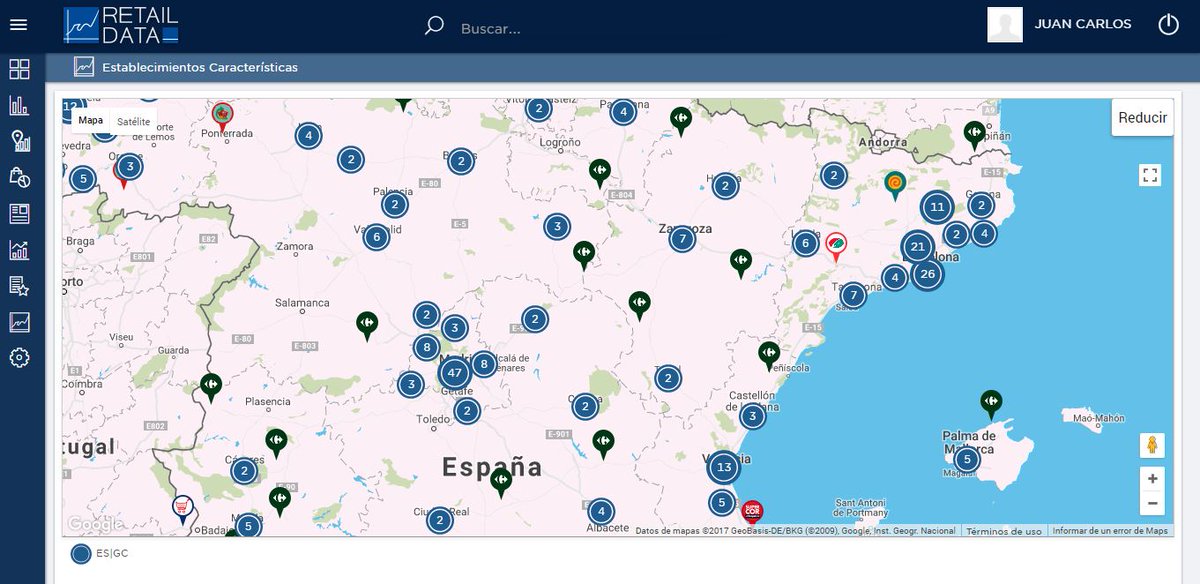Click the orange-green pin south of Andorra
The height and width of the screenshot is (584, 1200).
[894, 185]
